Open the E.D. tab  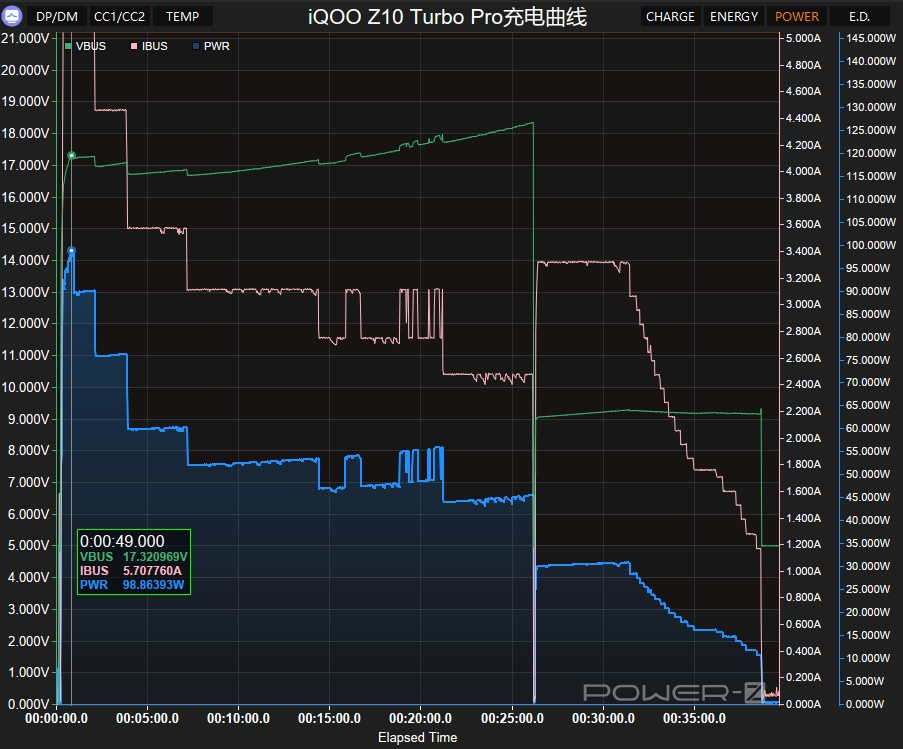coord(859,16)
